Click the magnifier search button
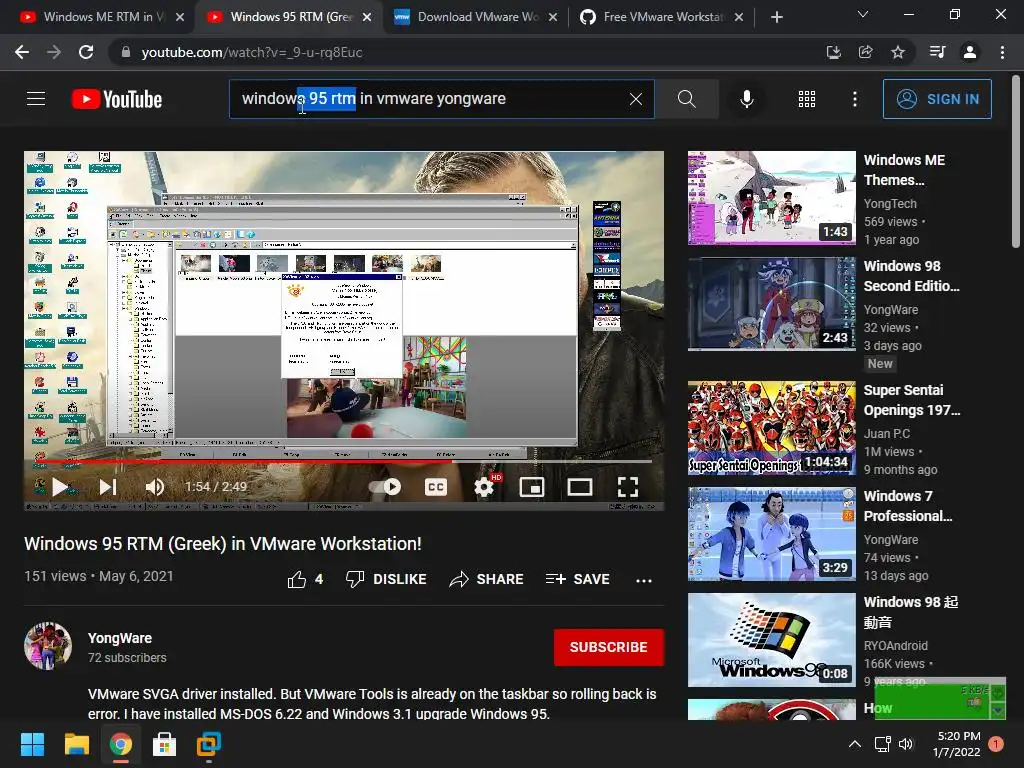Screen dimensions: 1024x768 coord(686,99)
